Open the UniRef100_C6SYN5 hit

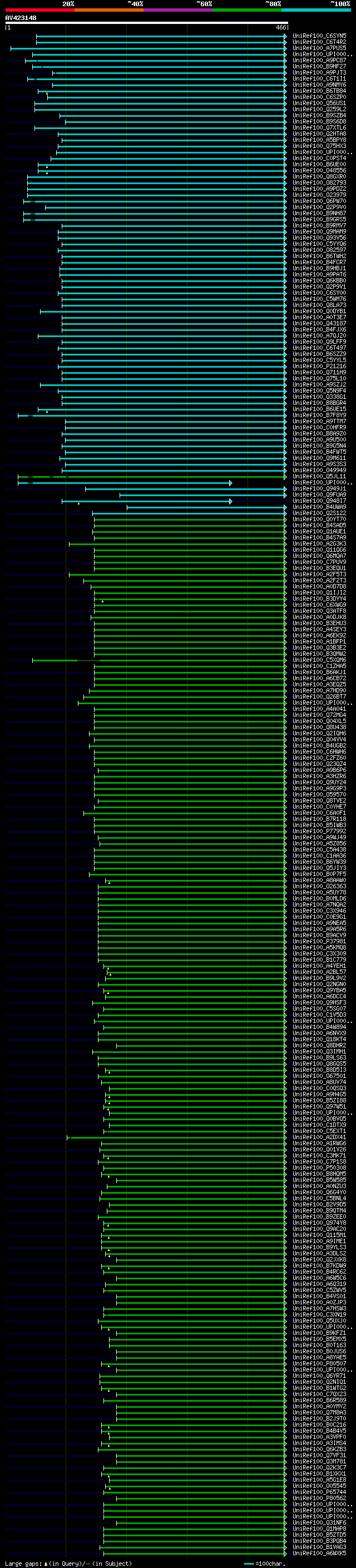tap(319, 36)
